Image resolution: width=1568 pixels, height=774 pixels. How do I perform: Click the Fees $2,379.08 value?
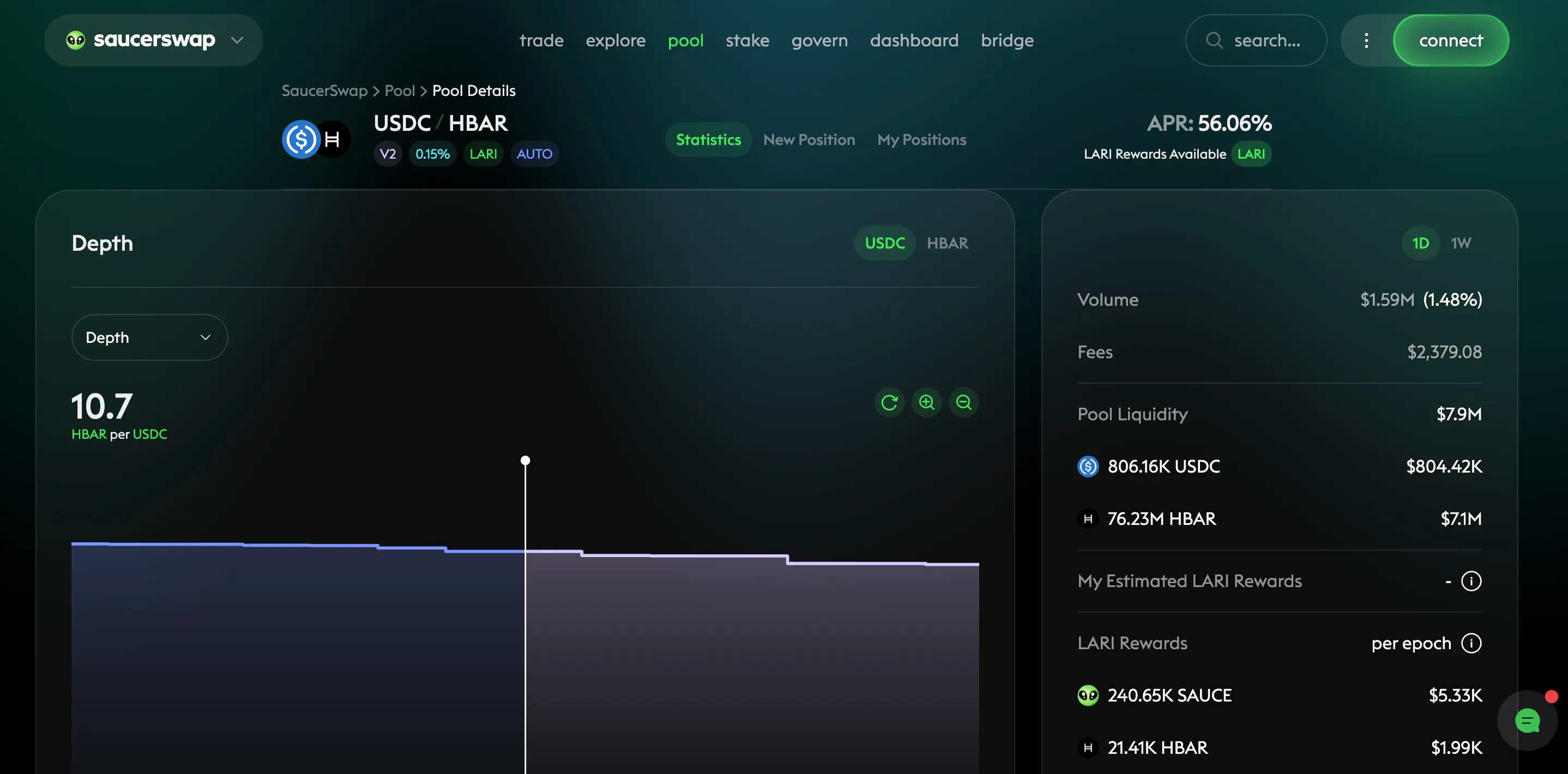click(1444, 352)
